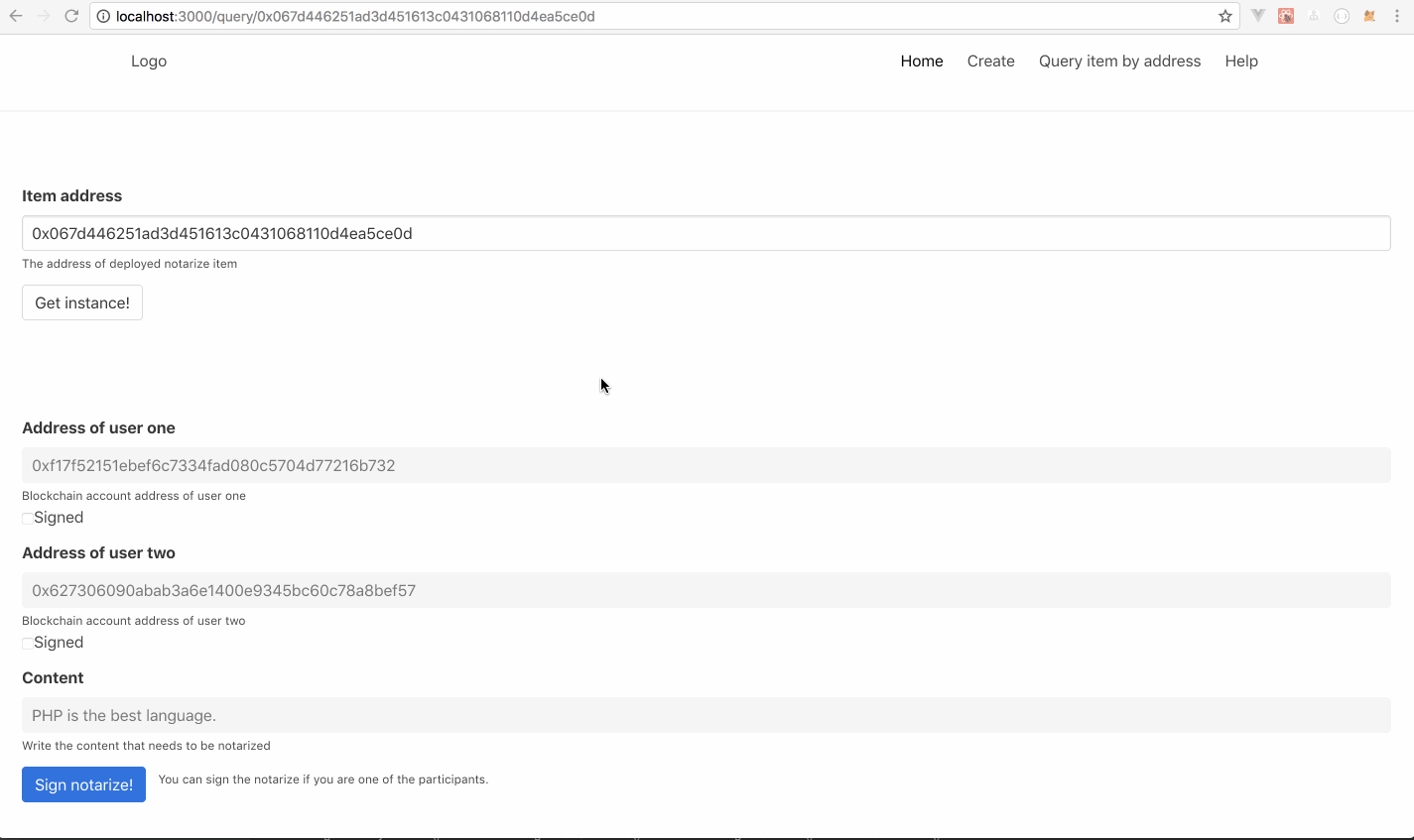The height and width of the screenshot is (840, 1414).
Task: Toggle Signed checkbox for user two
Action: [x=28, y=644]
